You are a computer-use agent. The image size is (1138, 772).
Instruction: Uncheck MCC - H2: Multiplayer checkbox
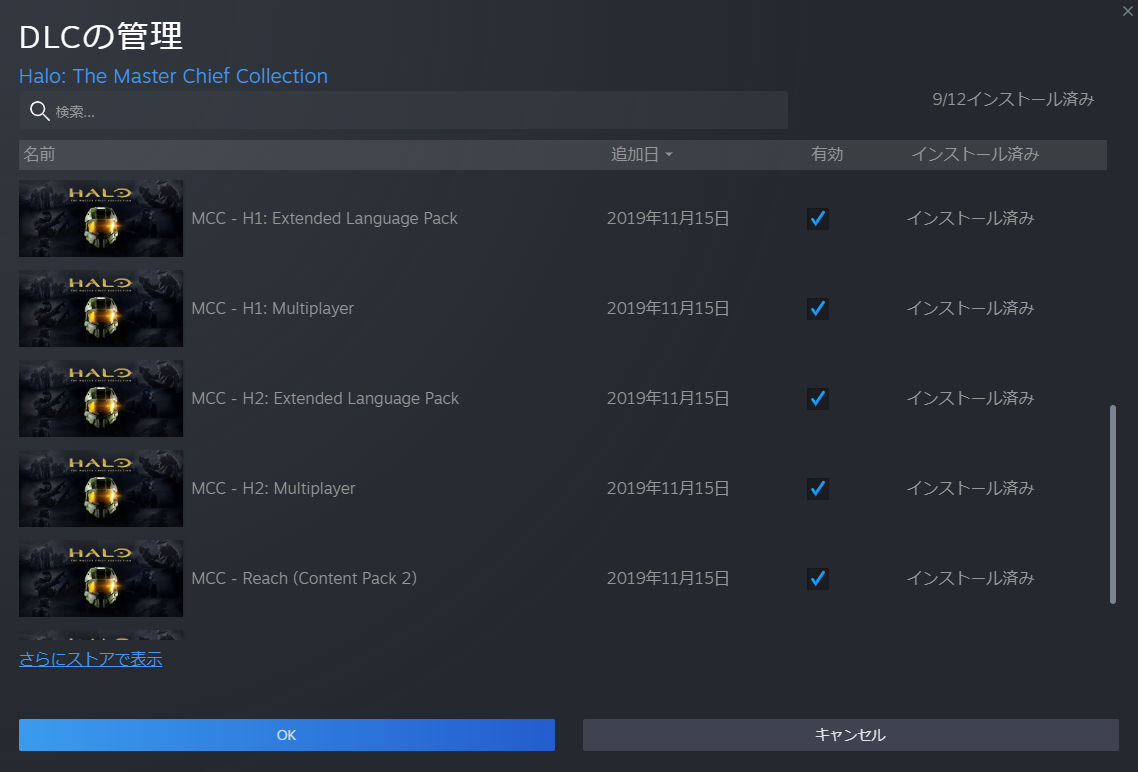(818, 488)
